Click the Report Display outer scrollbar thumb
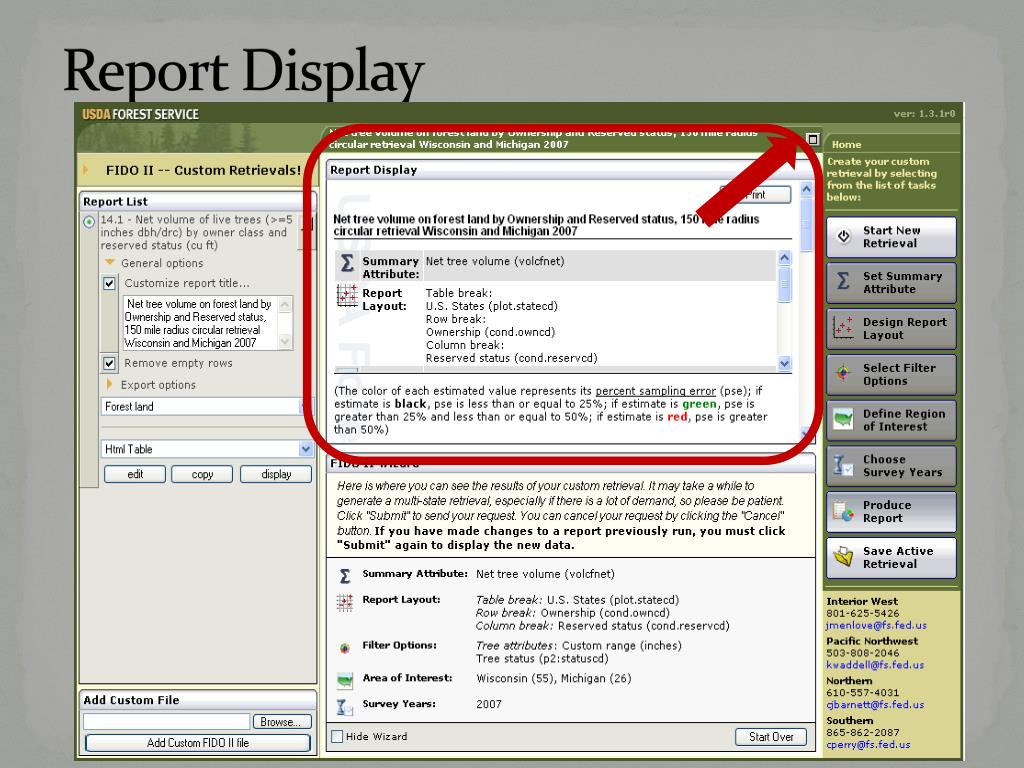The width and height of the screenshot is (1024, 768). click(x=807, y=223)
